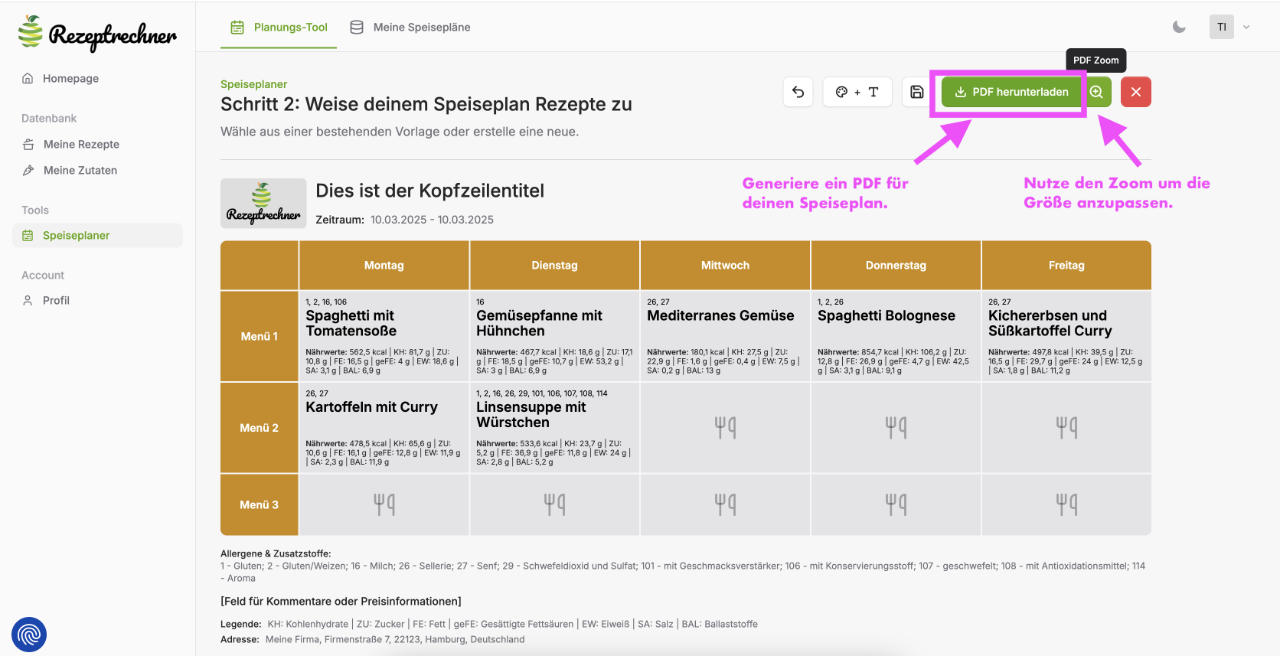Select the Spaghetti Bolognese recipe cell
This screenshot has height=656, width=1280.
coord(895,336)
